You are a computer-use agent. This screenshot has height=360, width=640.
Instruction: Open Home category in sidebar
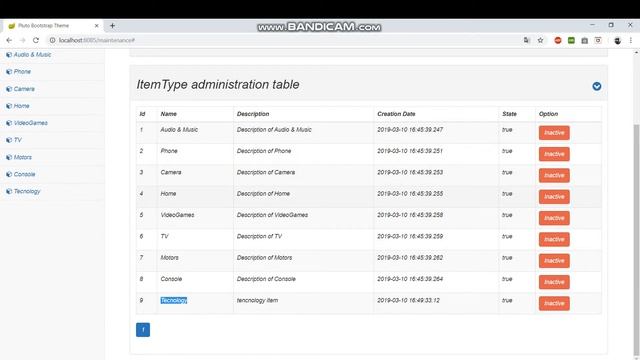click(22, 106)
